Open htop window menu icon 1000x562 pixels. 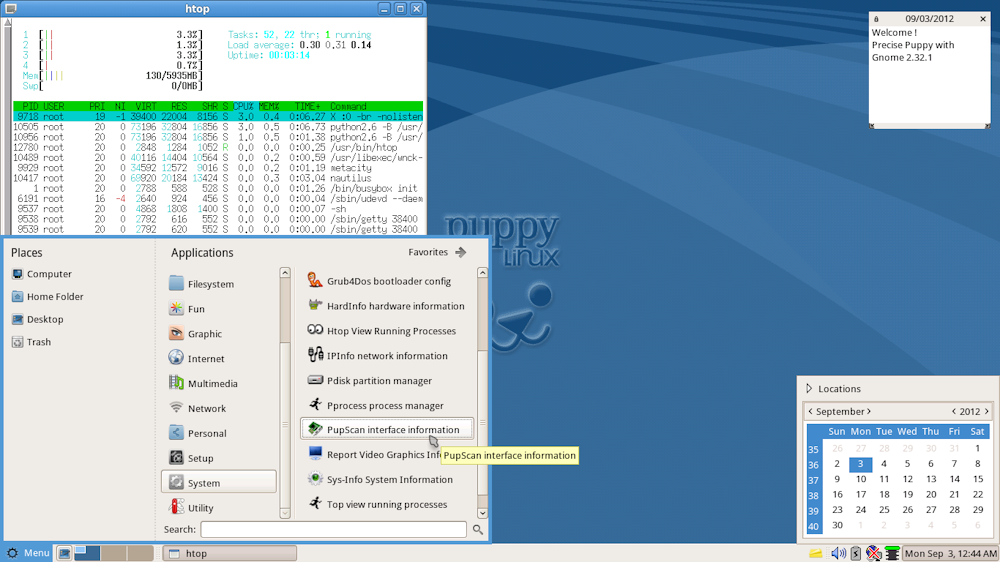pos(11,9)
